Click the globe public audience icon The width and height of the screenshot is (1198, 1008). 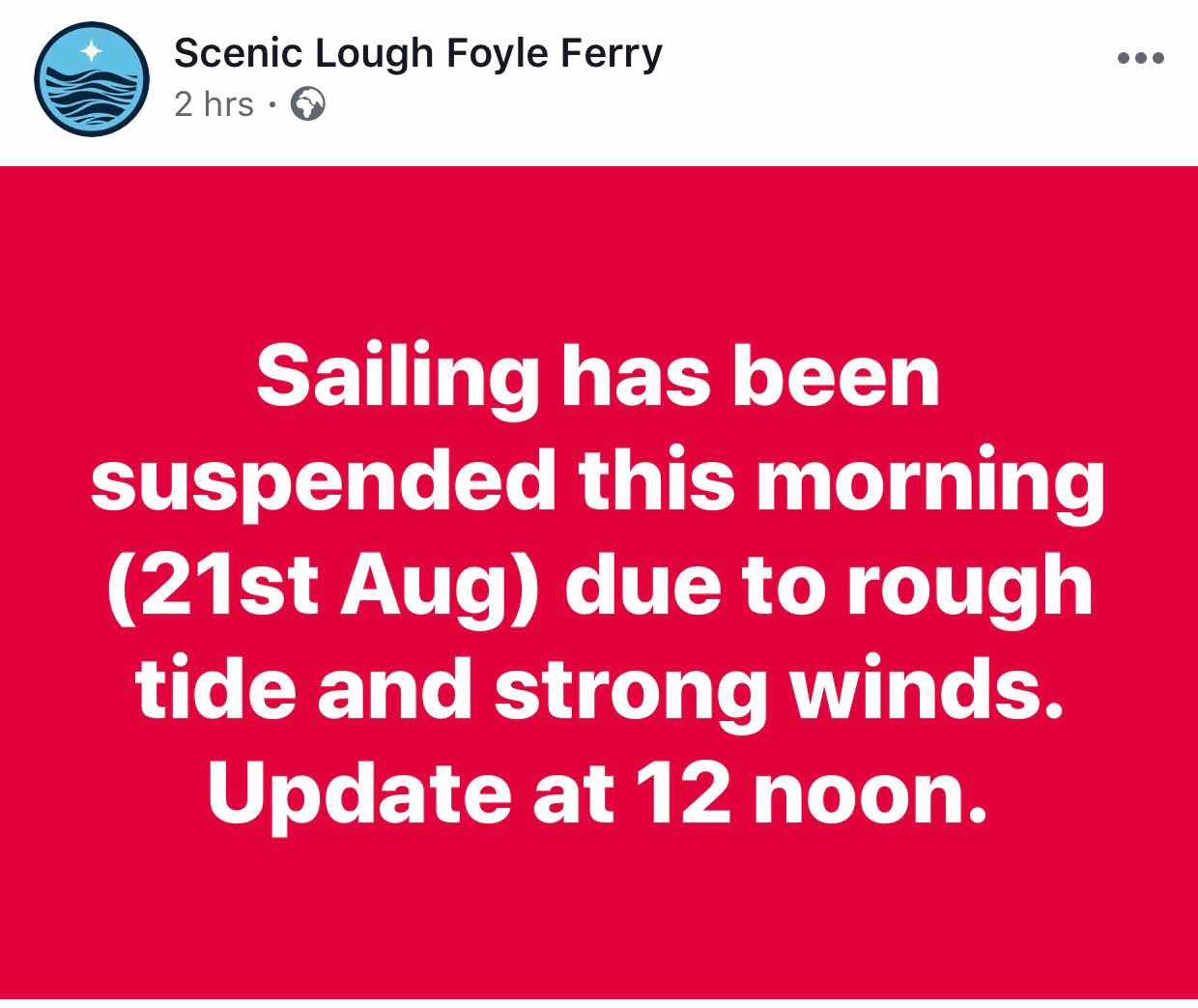308,103
